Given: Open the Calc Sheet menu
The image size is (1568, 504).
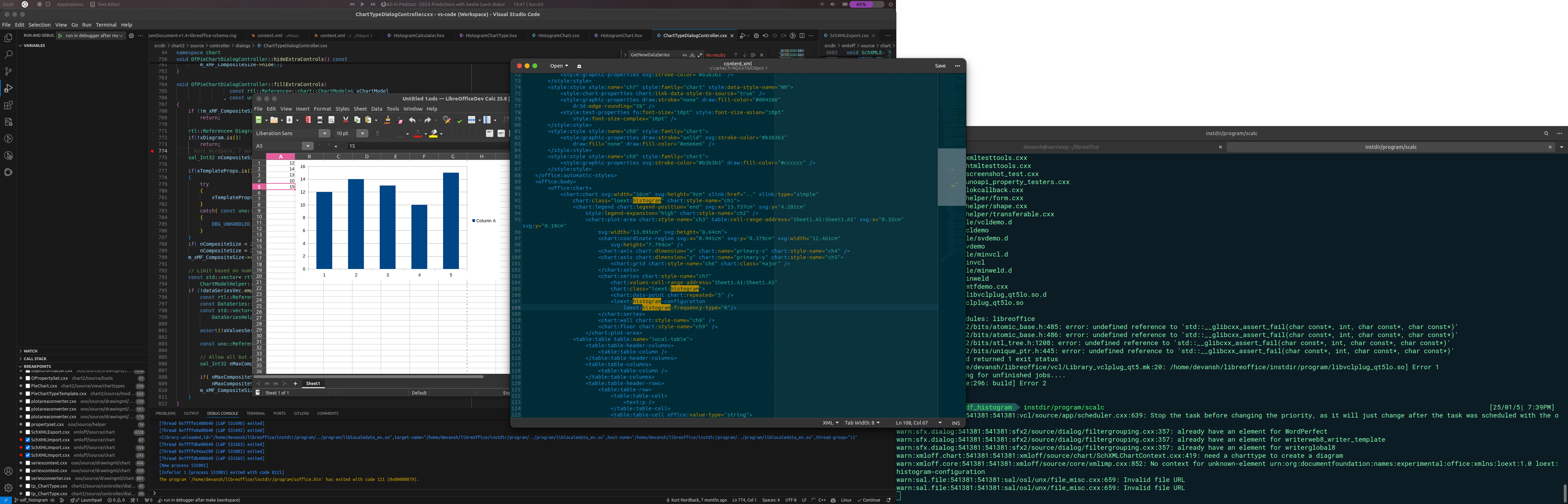Looking at the screenshot, I should [360, 109].
